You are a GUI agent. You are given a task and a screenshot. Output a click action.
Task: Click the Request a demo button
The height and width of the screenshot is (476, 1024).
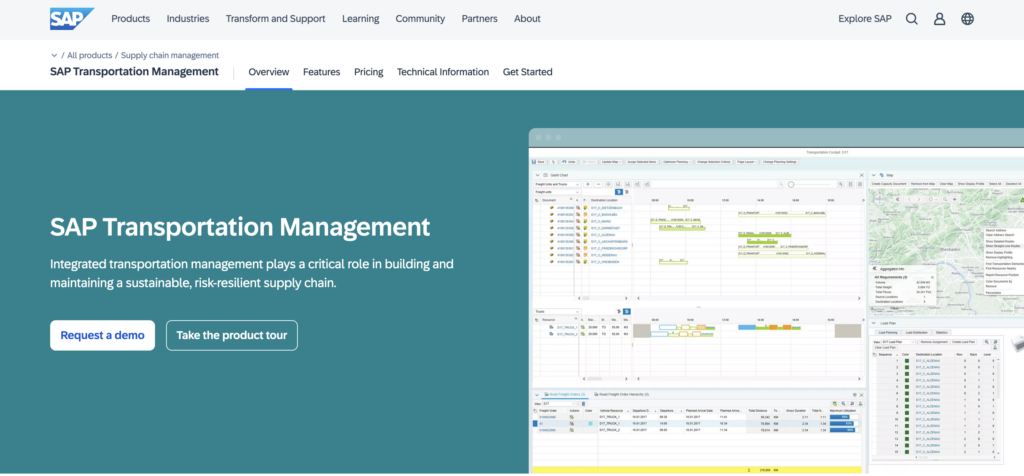coord(103,335)
